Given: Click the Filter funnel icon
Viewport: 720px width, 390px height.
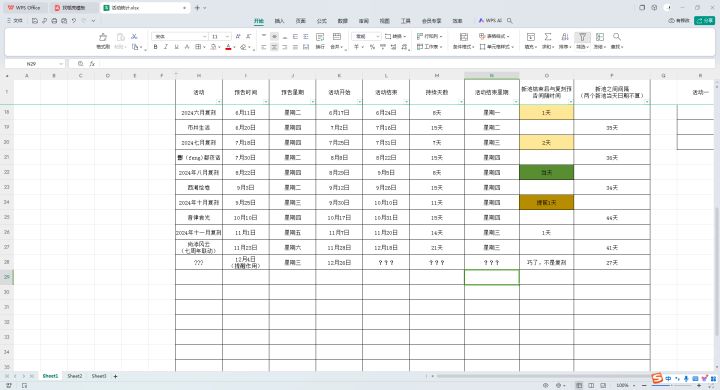Looking at the screenshot, I should [582, 37].
